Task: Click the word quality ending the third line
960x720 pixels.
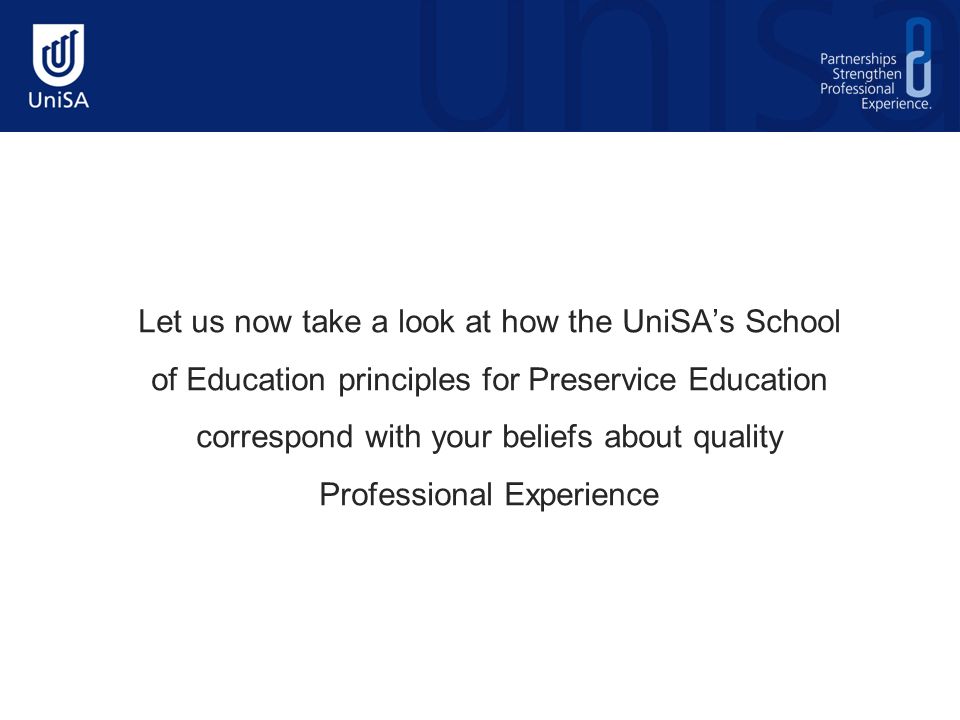Action: (738, 439)
